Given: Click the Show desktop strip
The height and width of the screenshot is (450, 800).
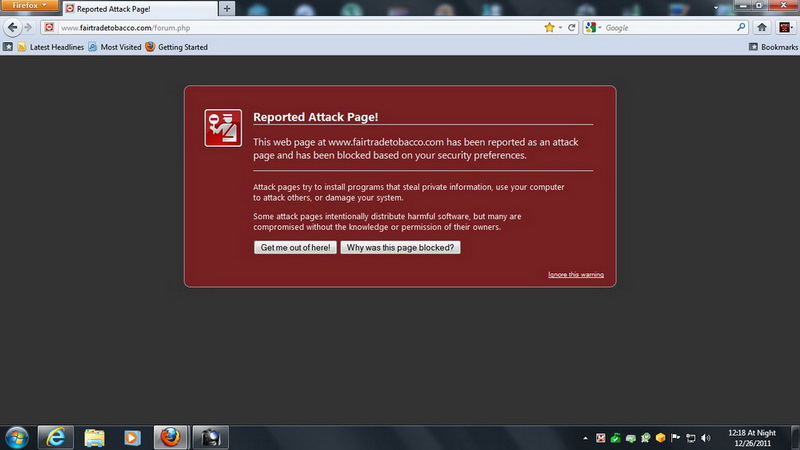Looking at the screenshot, I should (x=795, y=438).
